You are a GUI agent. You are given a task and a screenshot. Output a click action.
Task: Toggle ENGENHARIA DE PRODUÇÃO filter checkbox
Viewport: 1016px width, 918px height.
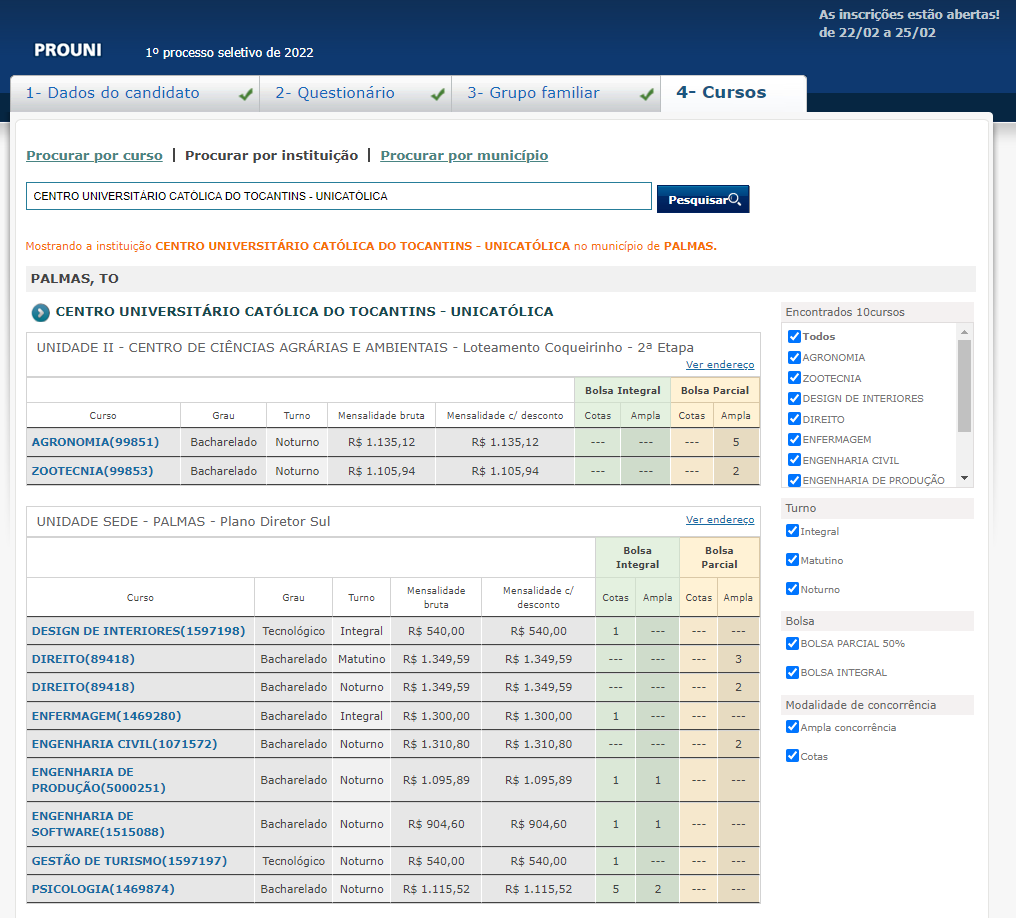pos(794,480)
